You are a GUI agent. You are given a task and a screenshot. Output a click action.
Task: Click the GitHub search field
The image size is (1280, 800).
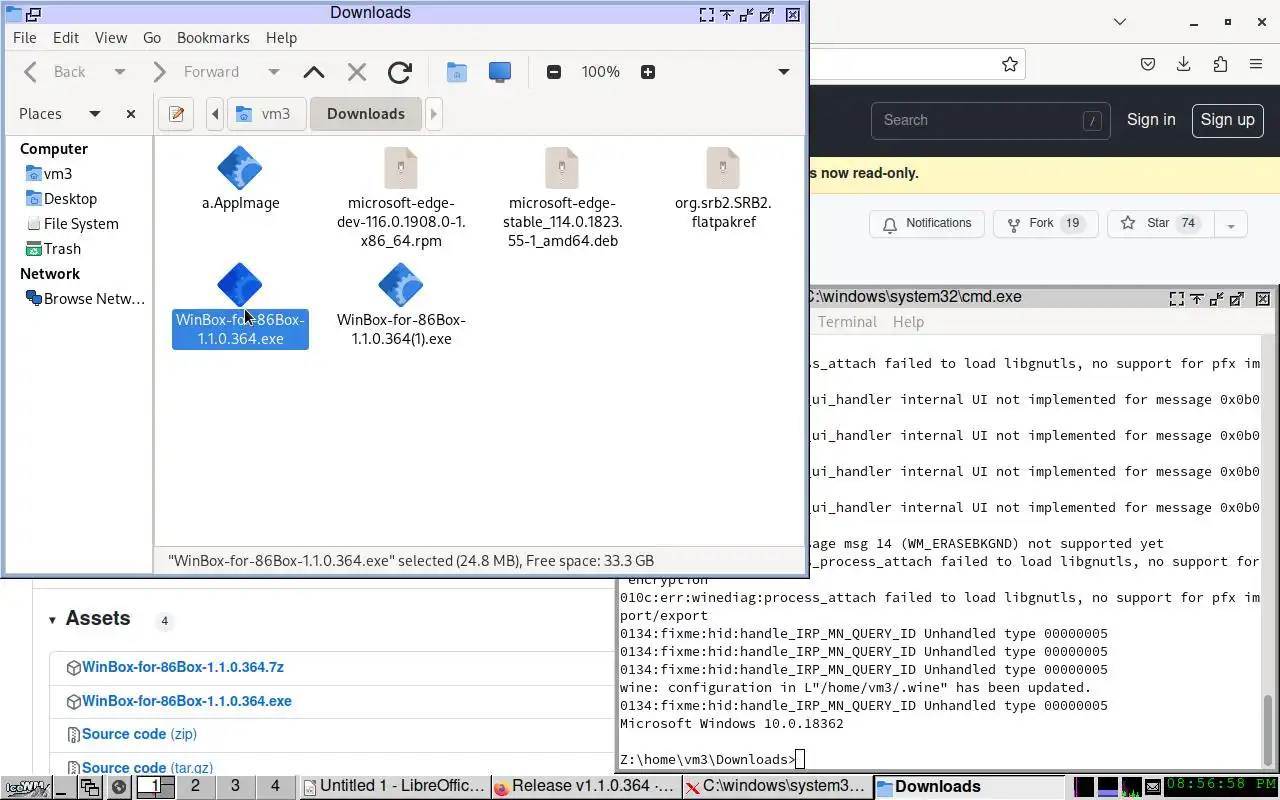tap(990, 120)
